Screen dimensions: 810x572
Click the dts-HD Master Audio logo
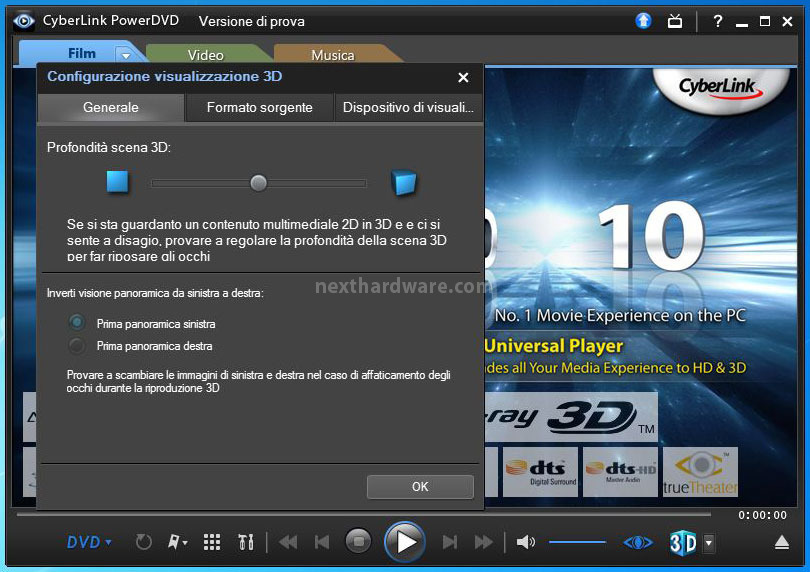tap(620, 472)
